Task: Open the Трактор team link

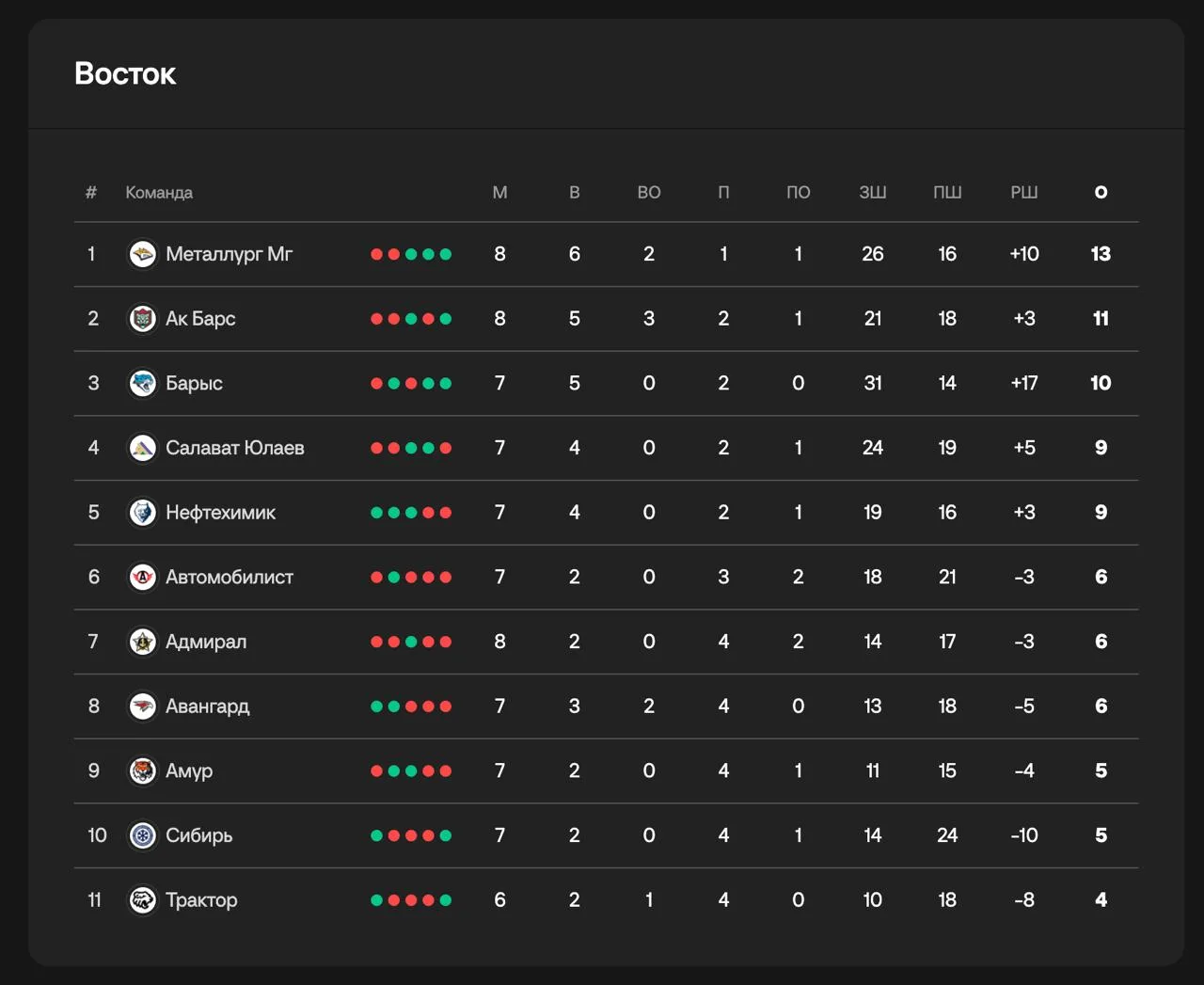Action: [201, 900]
